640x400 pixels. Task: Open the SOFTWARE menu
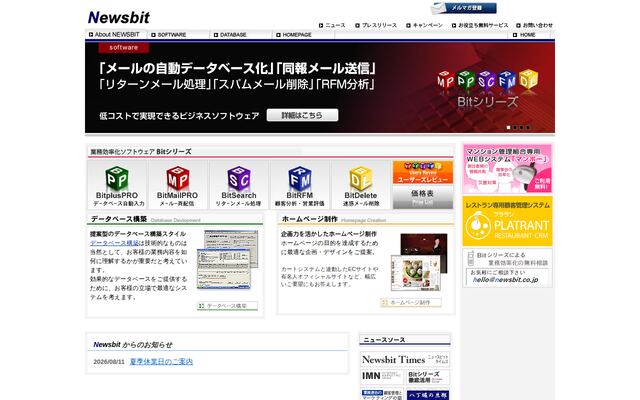click(x=169, y=35)
